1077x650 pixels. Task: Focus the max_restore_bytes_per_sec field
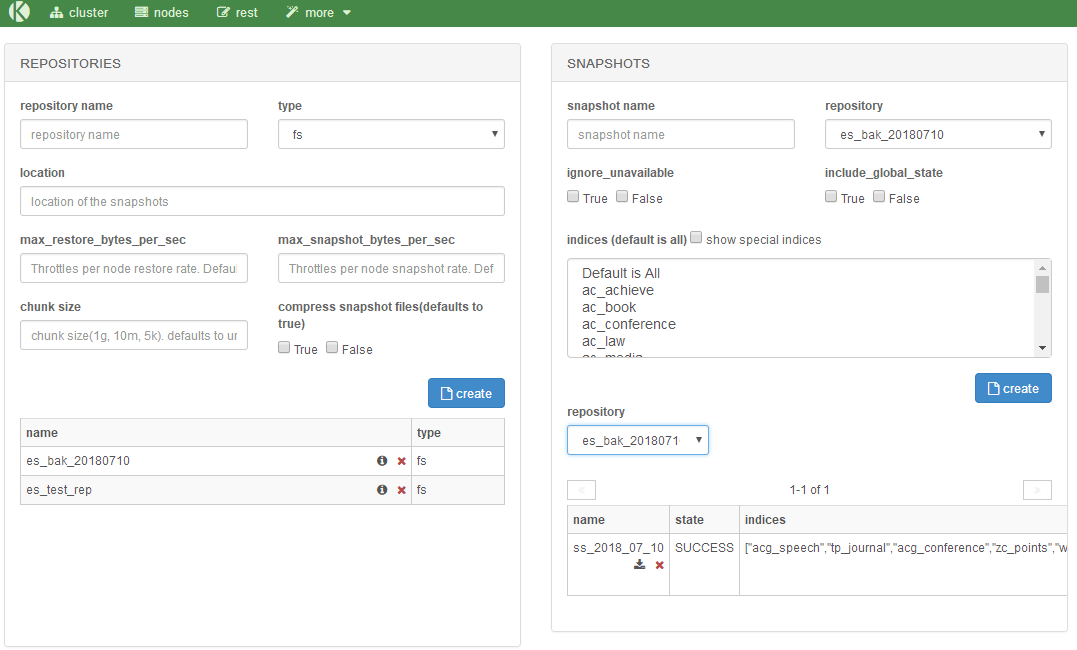pyautogui.click(x=134, y=268)
